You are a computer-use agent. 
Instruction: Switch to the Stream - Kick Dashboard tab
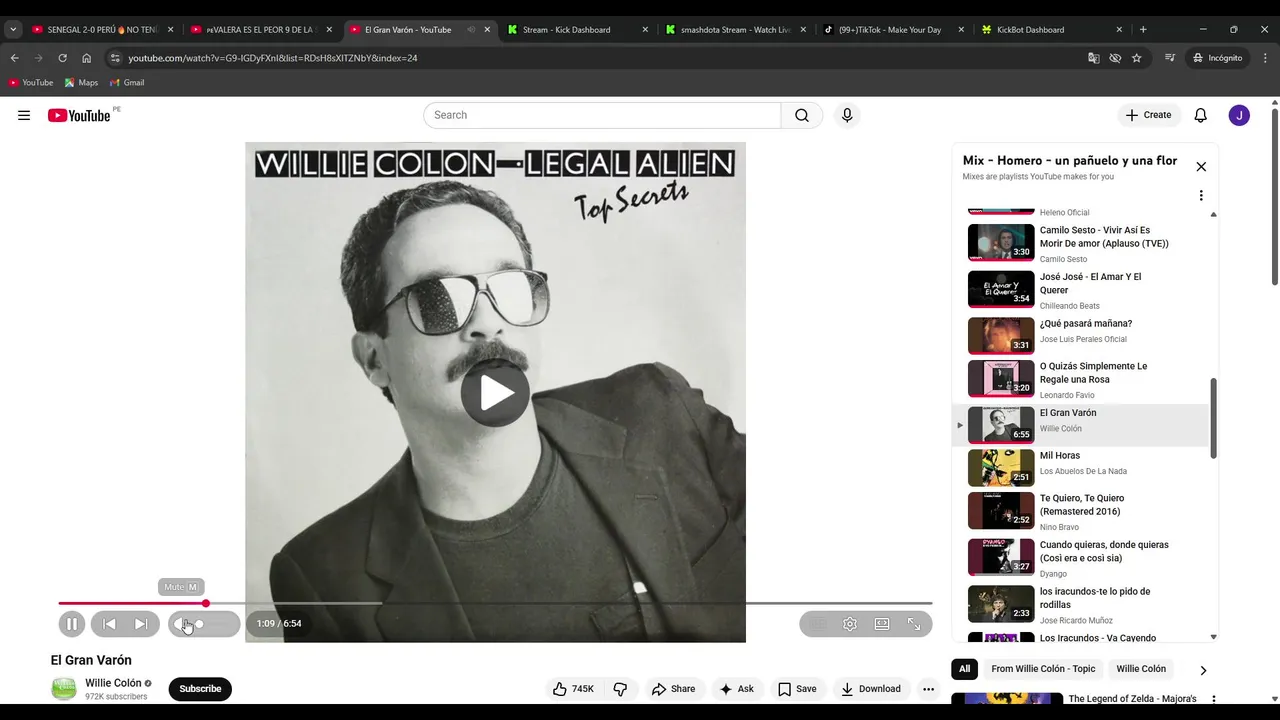coord(578,30)
